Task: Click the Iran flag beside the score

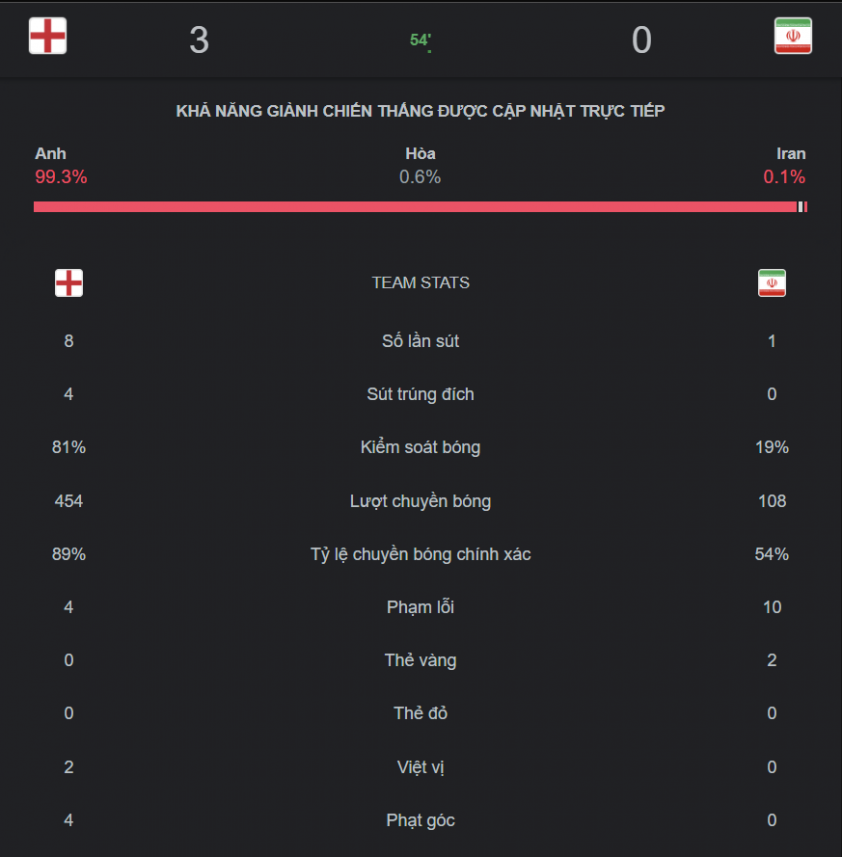Action: [x=793, y=36]
